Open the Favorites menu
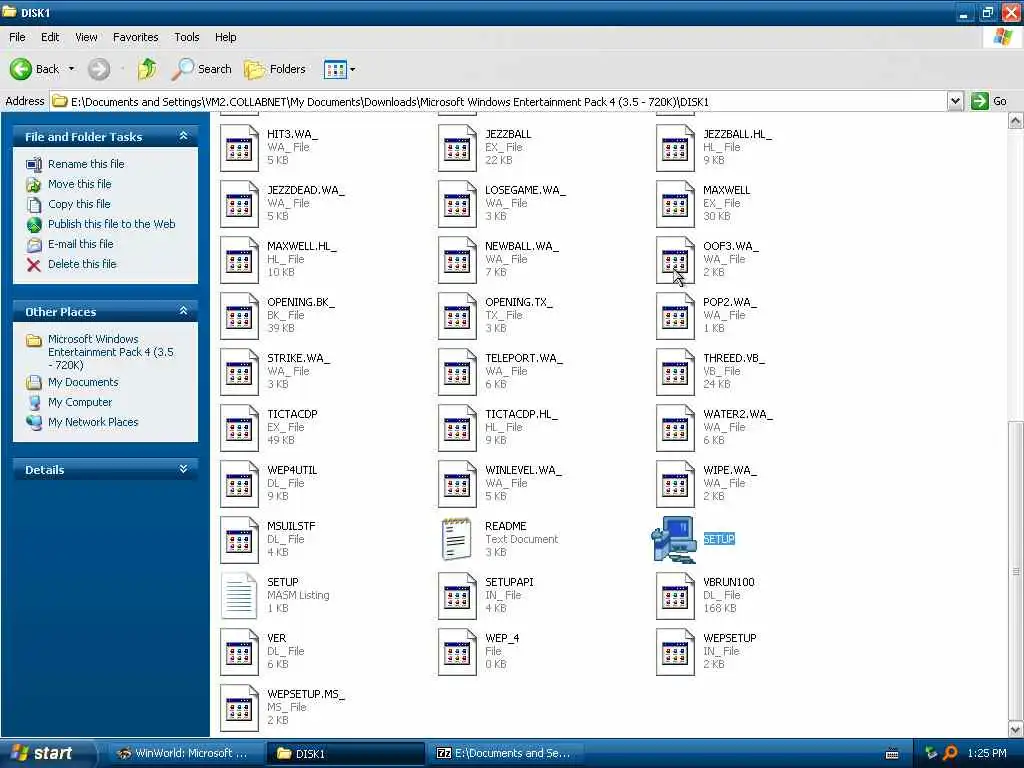Image resolution: width=1024 pixels, height=768 pixels. pos(135,37)
